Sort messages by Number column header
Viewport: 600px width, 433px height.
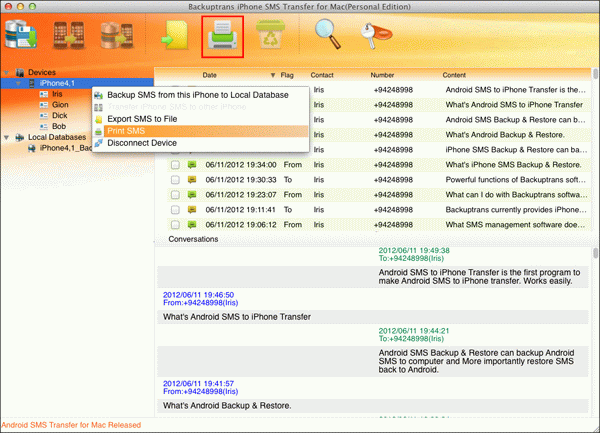point(382,75)
